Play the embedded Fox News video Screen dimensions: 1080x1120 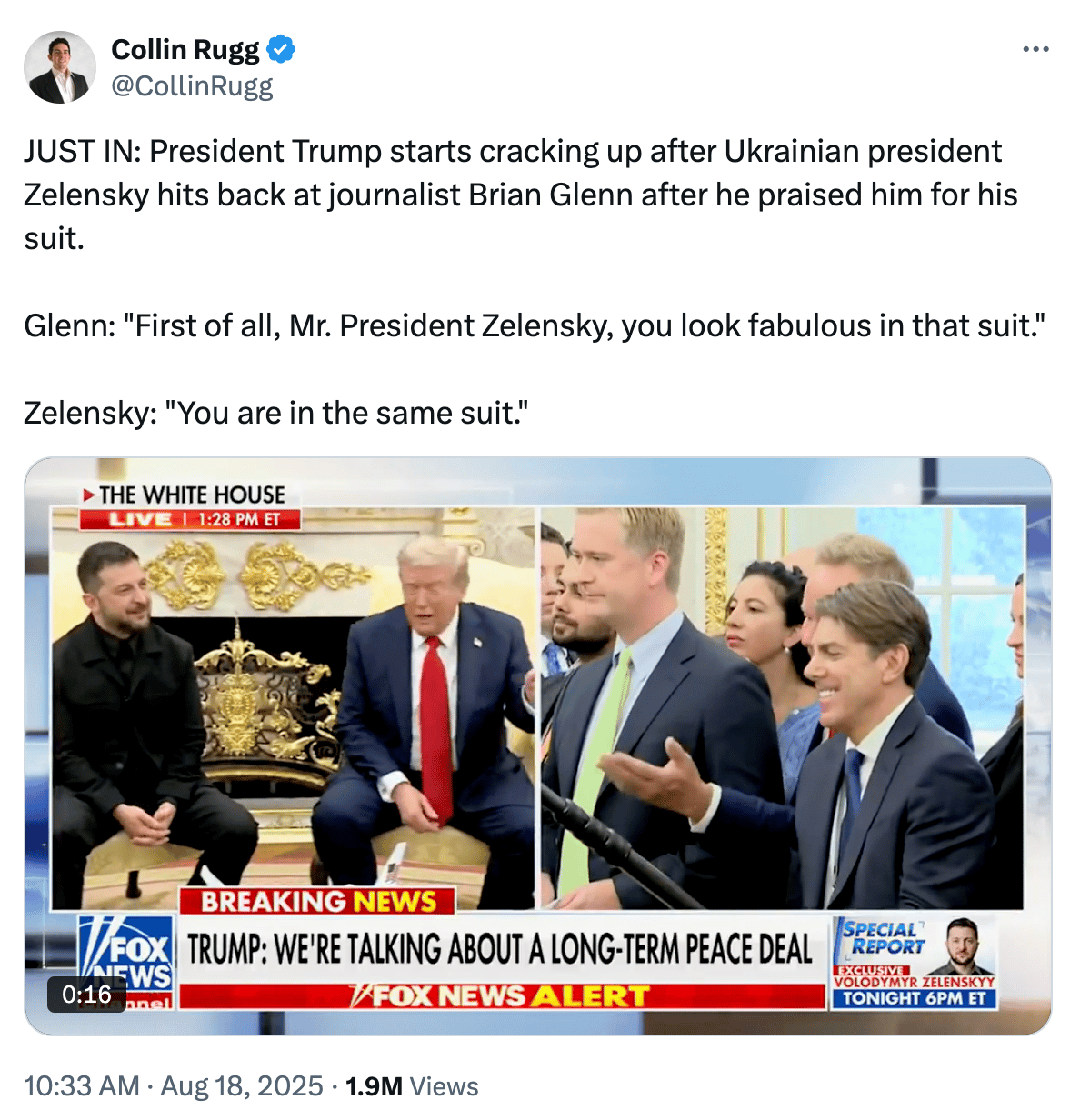coord(538,745)
